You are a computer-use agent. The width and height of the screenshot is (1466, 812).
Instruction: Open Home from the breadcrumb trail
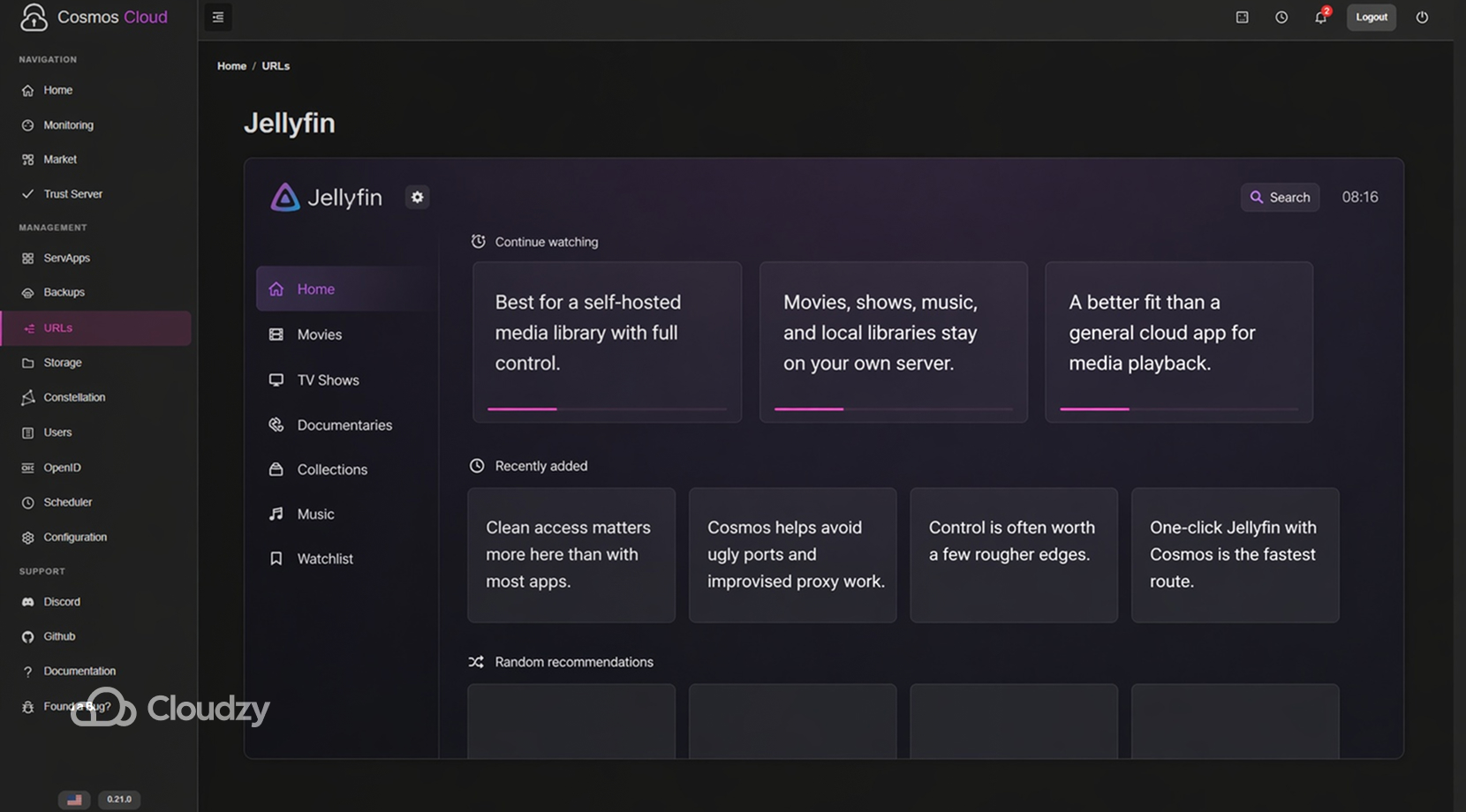pos(231,65)
